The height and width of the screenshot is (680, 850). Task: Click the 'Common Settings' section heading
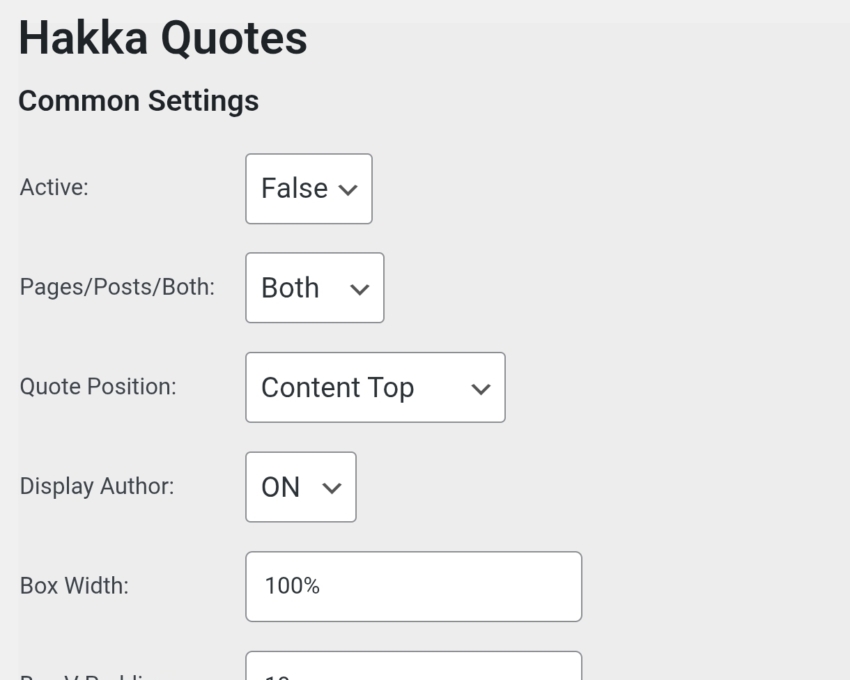point(139,101)
